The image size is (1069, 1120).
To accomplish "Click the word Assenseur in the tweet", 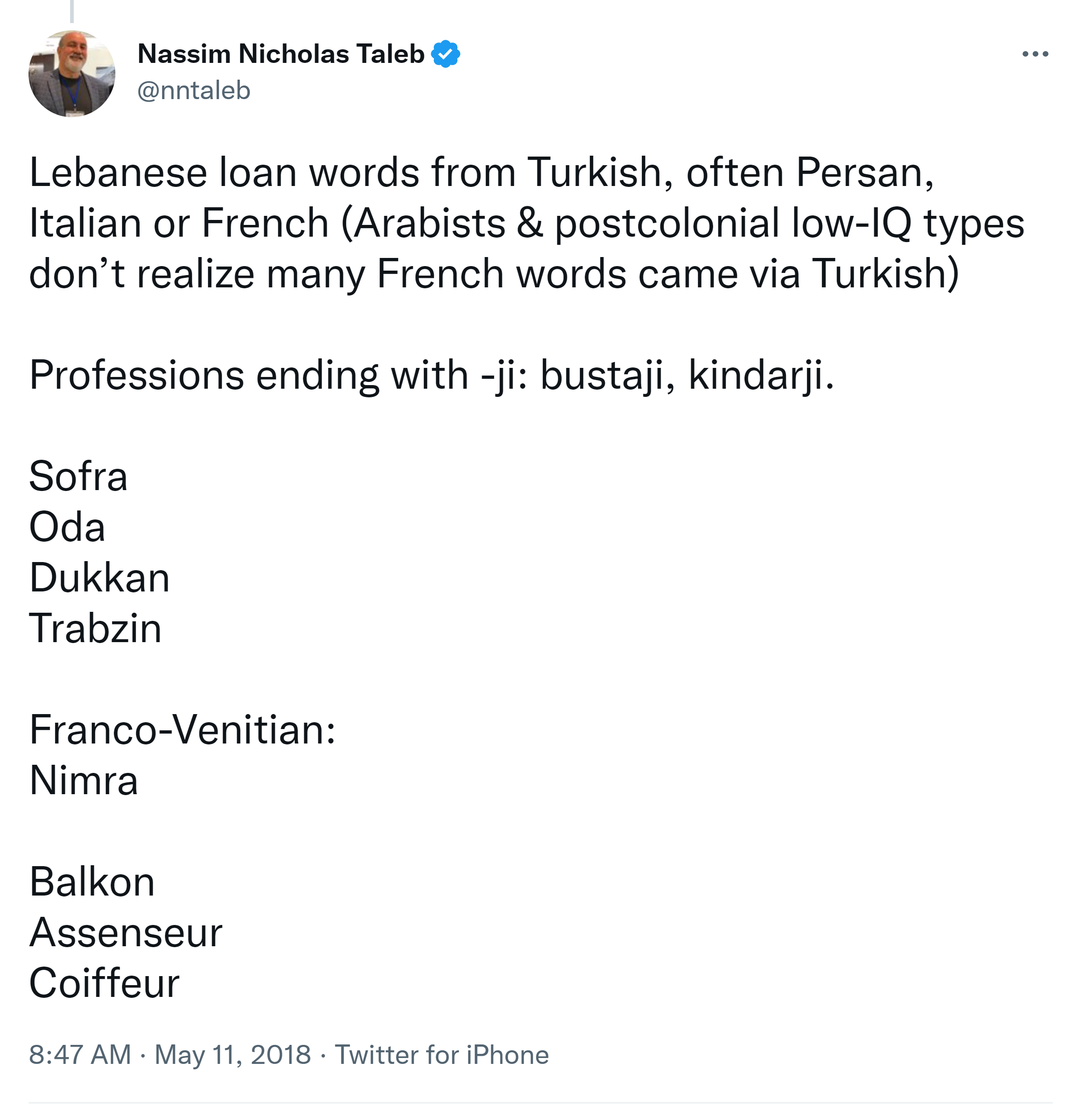I will tap(125, 933).
